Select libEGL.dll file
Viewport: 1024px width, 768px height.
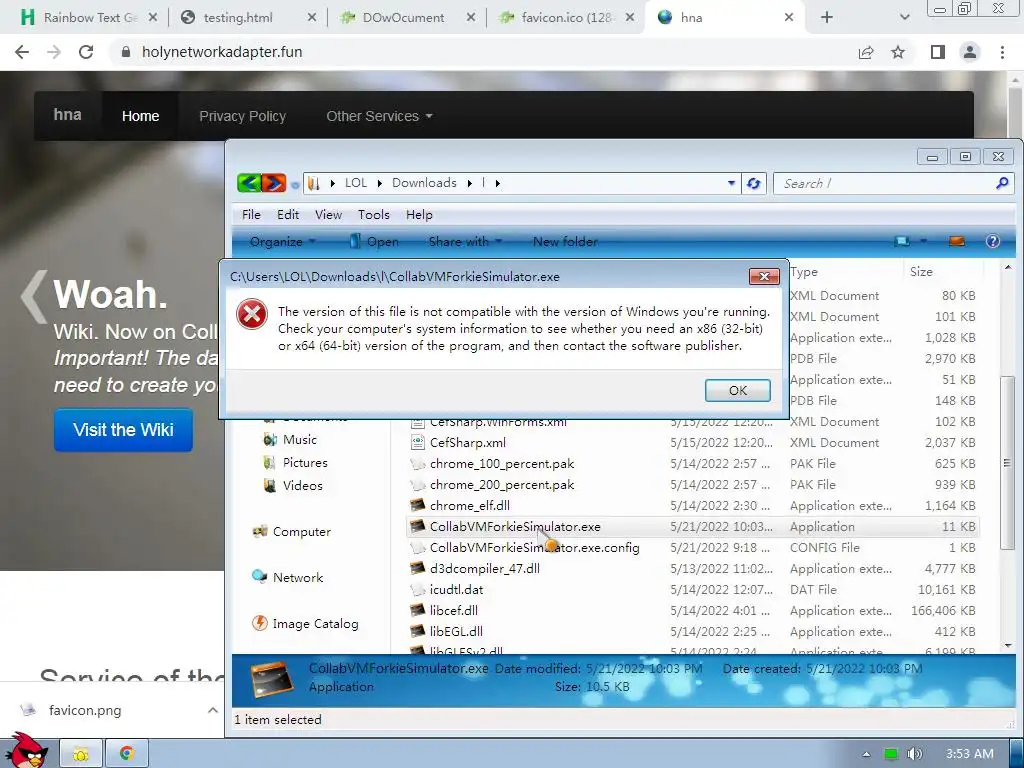pyautogui.click(x=456, y=631)
